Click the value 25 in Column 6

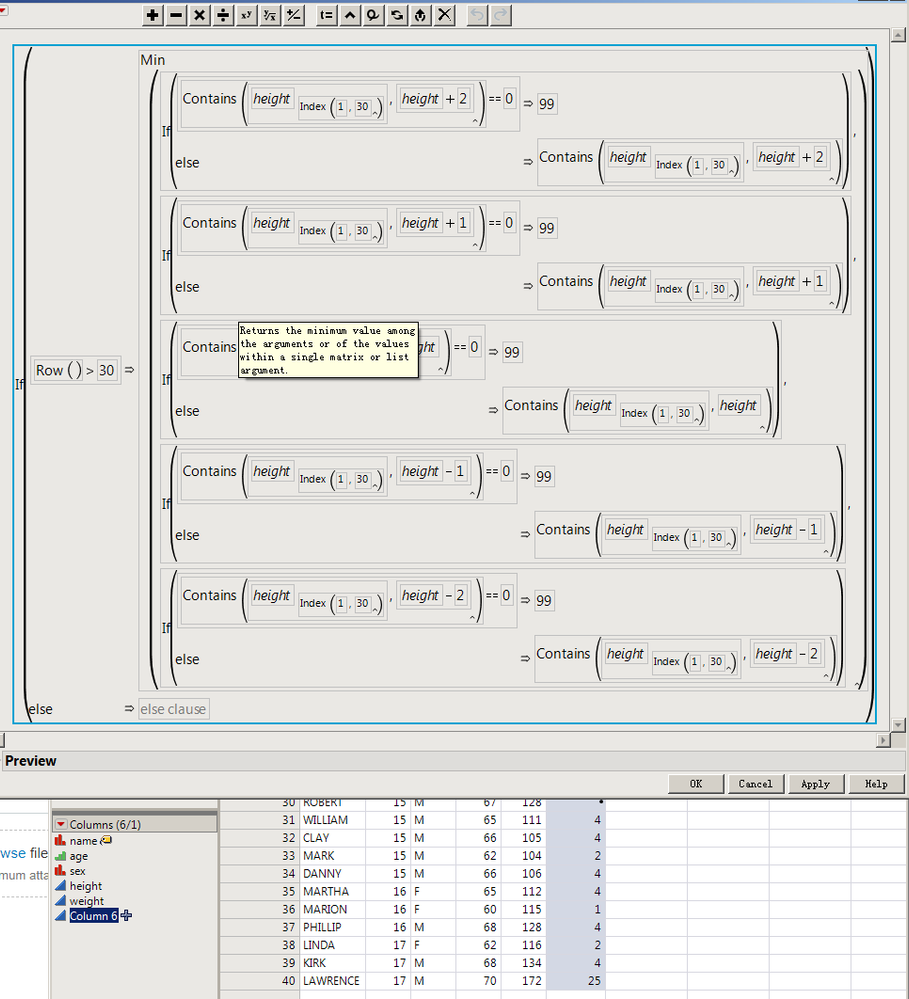point(594,981)
